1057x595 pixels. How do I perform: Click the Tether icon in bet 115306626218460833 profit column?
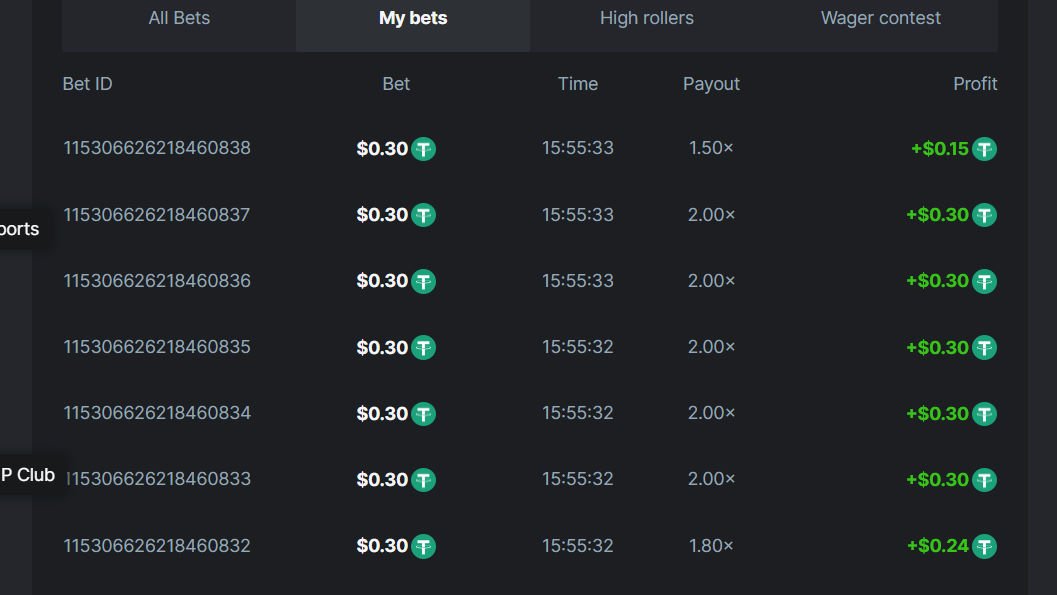985,480
